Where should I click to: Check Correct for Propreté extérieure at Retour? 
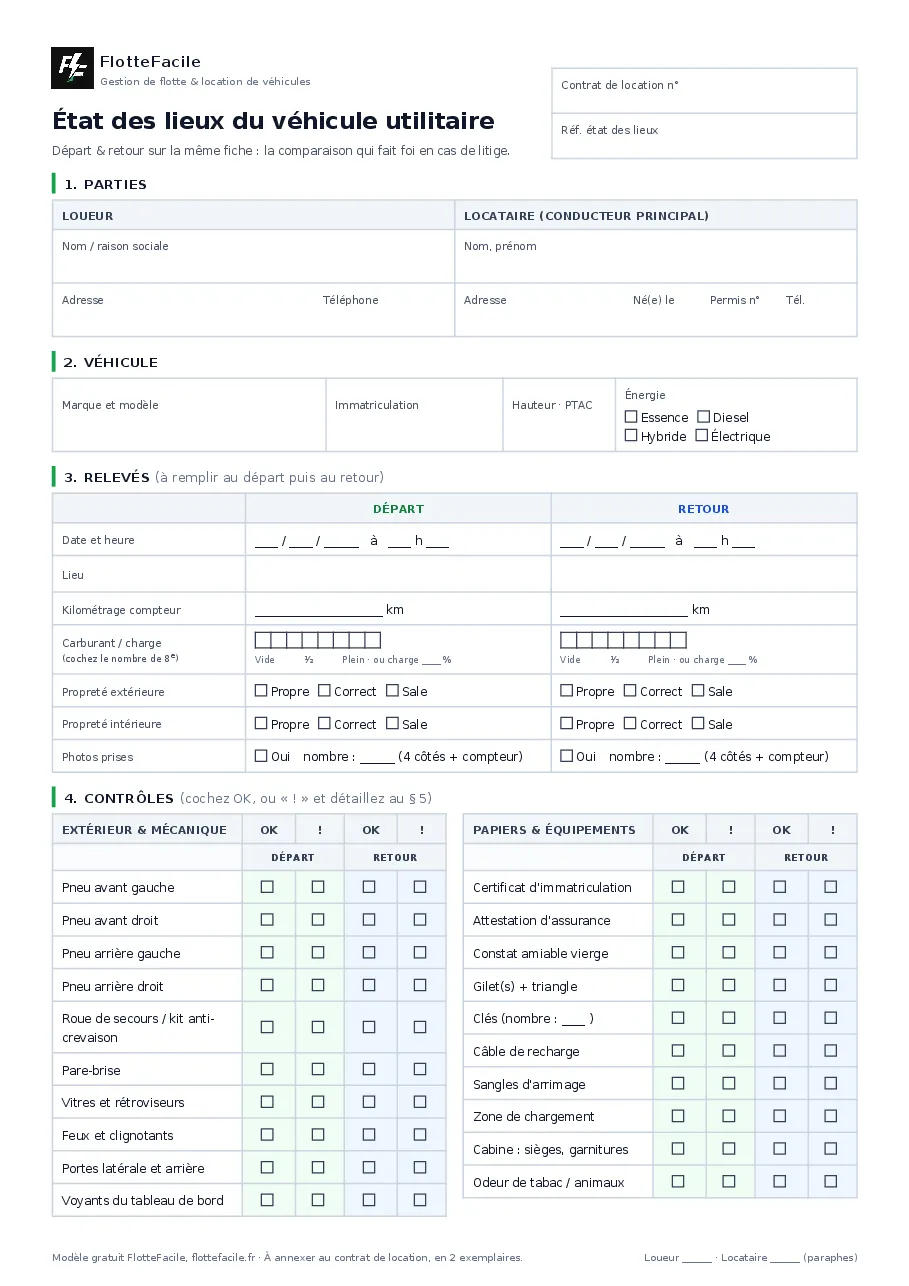(x=630, y=691)
